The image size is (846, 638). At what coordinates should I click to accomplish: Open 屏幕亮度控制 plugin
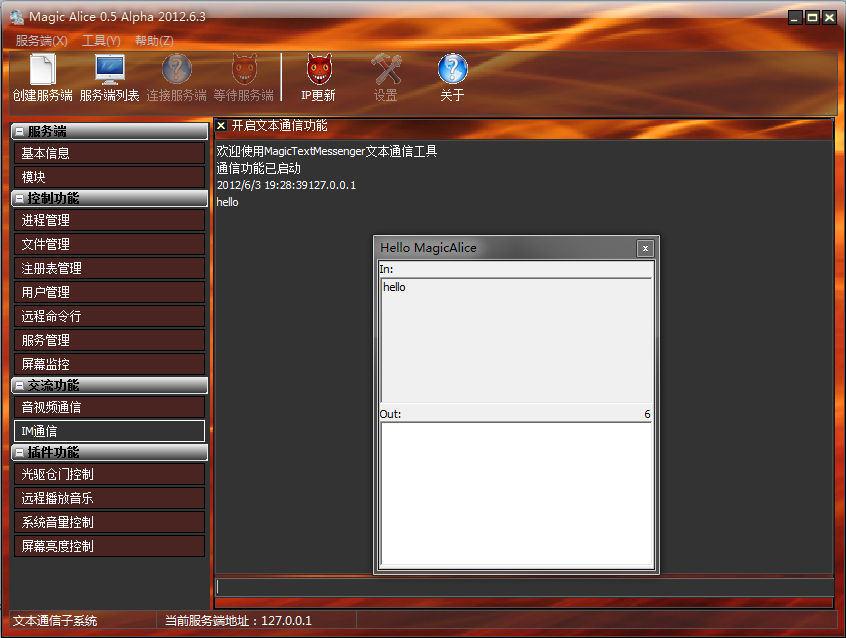(x=110, y=546)
